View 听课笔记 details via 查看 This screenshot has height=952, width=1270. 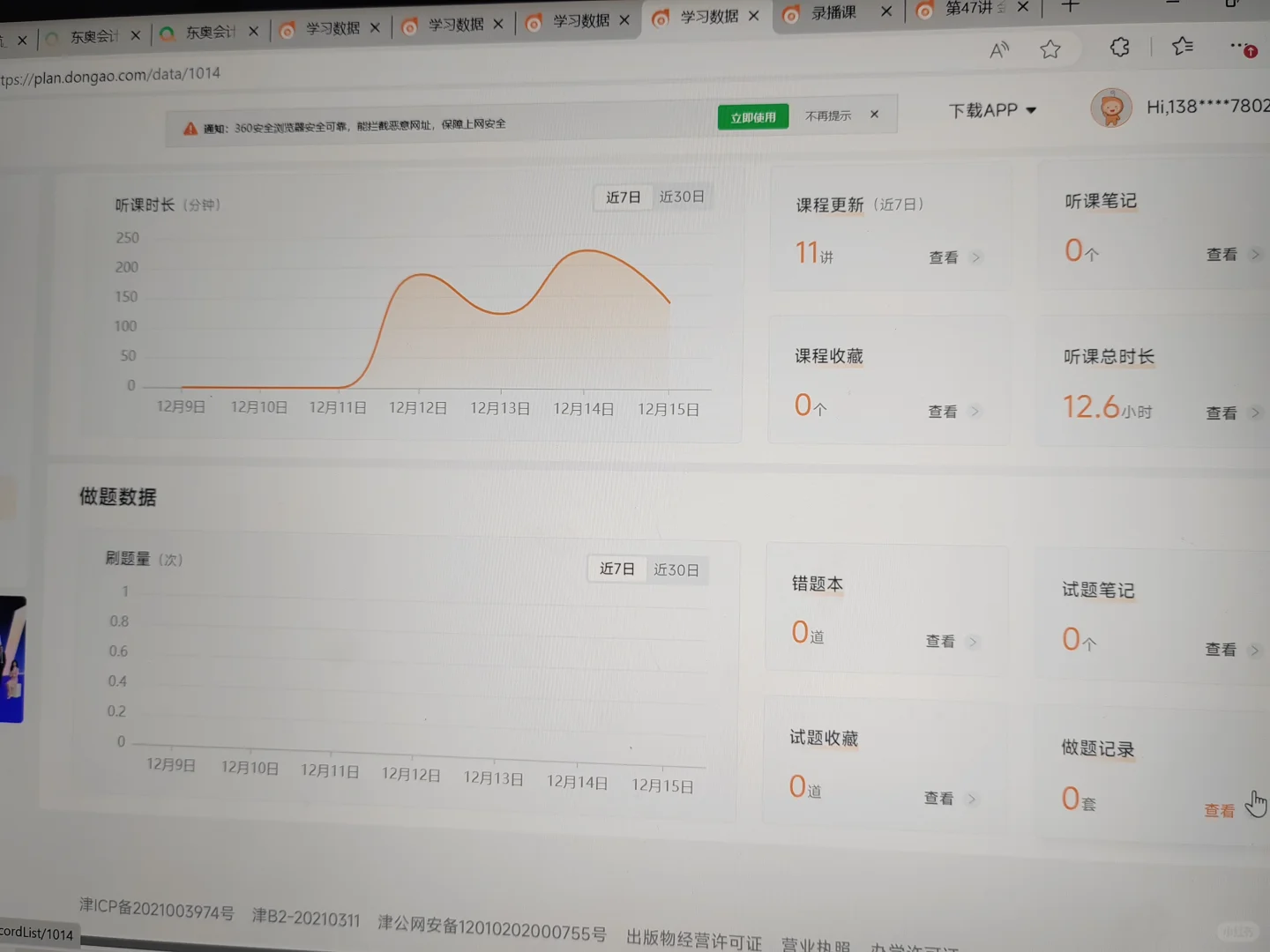coord(1221,254)
